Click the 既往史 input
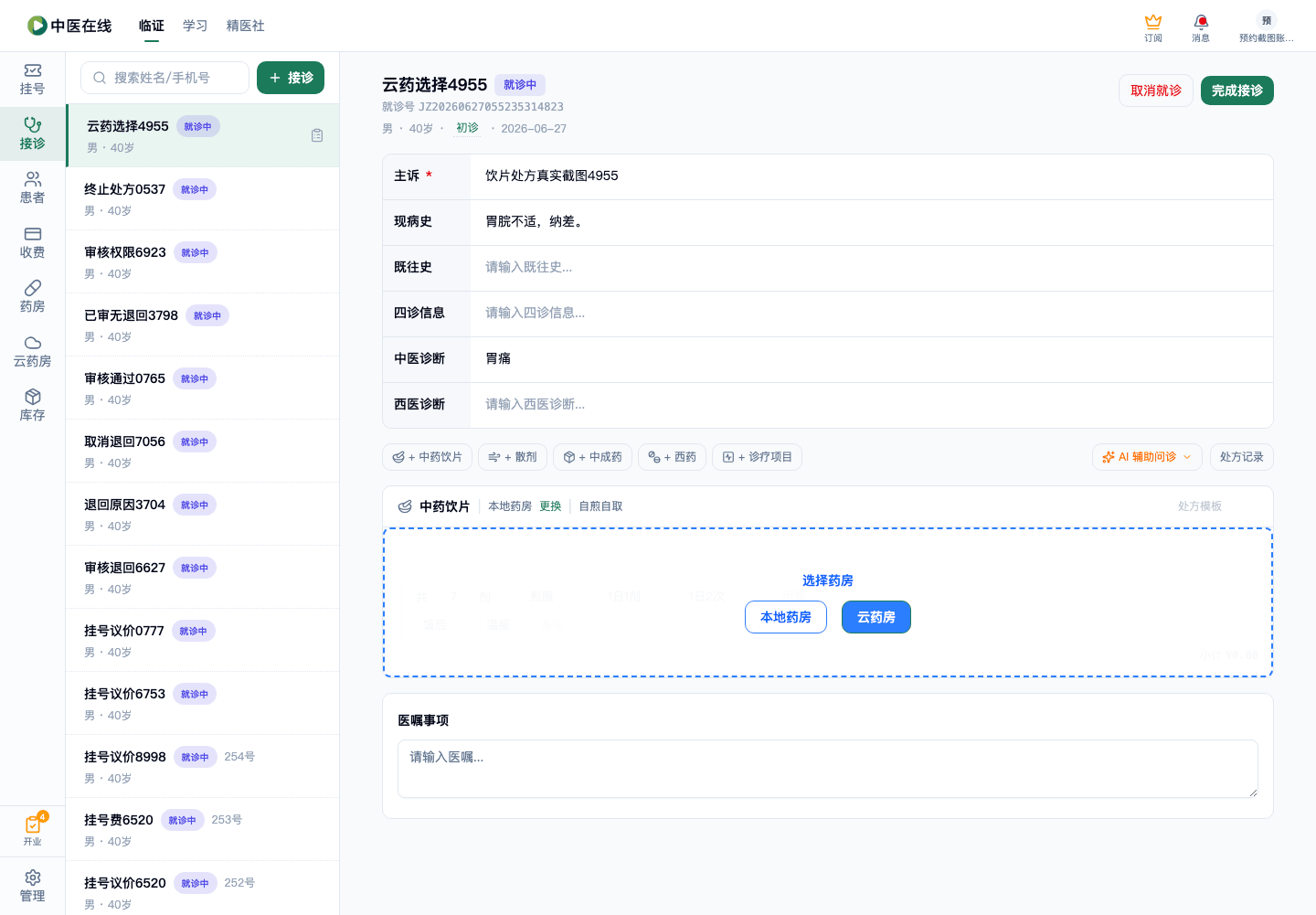1316x915 pixels. 872,268
